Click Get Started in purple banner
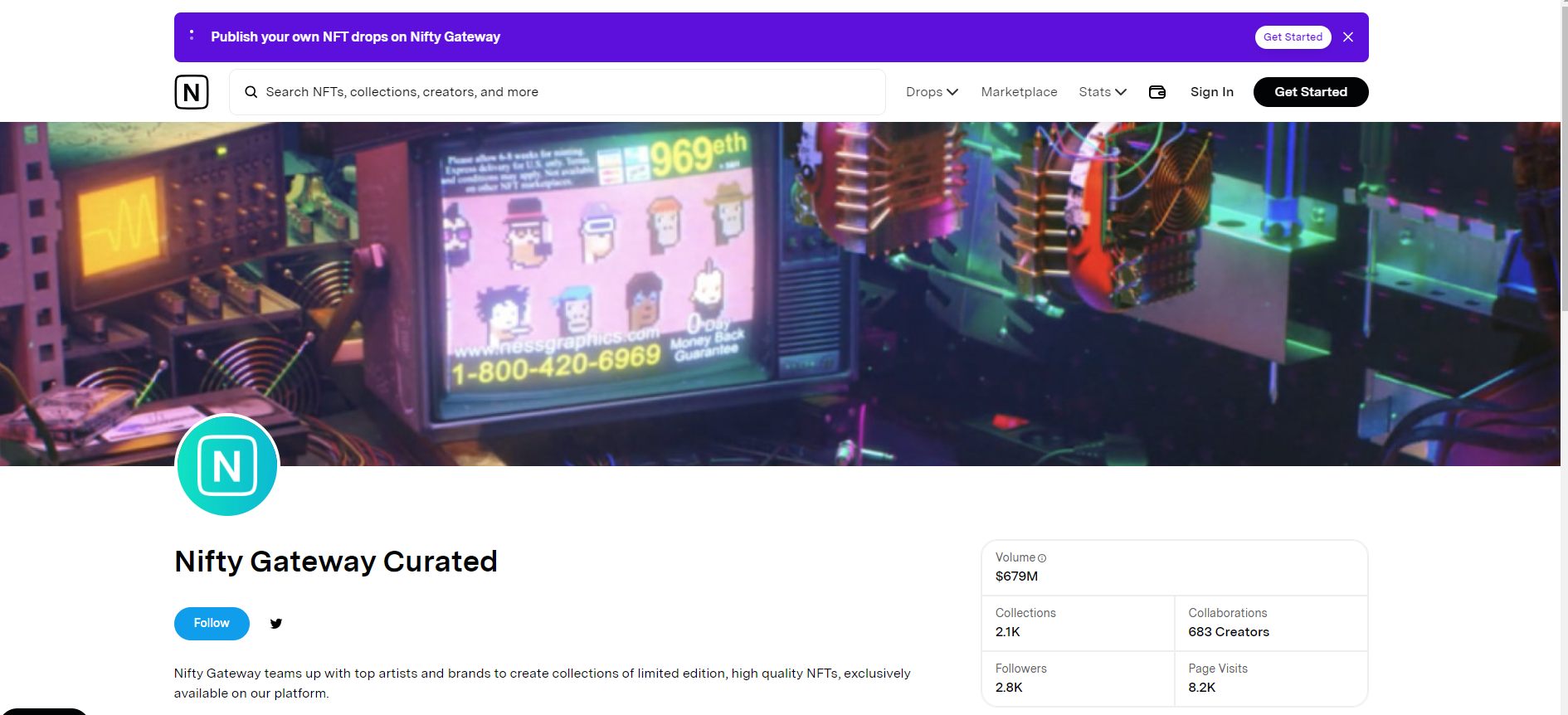1568x715 pixels. 1293,37
